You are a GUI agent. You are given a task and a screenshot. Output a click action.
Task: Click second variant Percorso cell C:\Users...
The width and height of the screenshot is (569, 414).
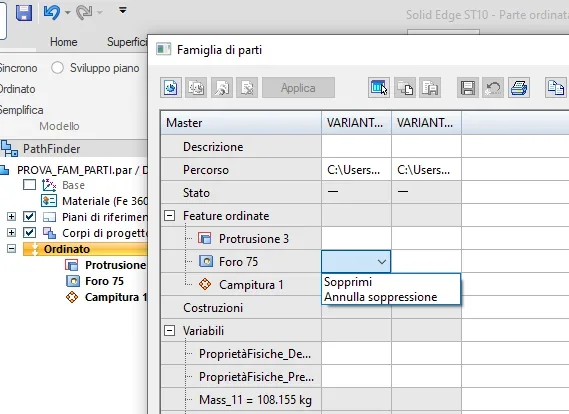tap(426, 169)
